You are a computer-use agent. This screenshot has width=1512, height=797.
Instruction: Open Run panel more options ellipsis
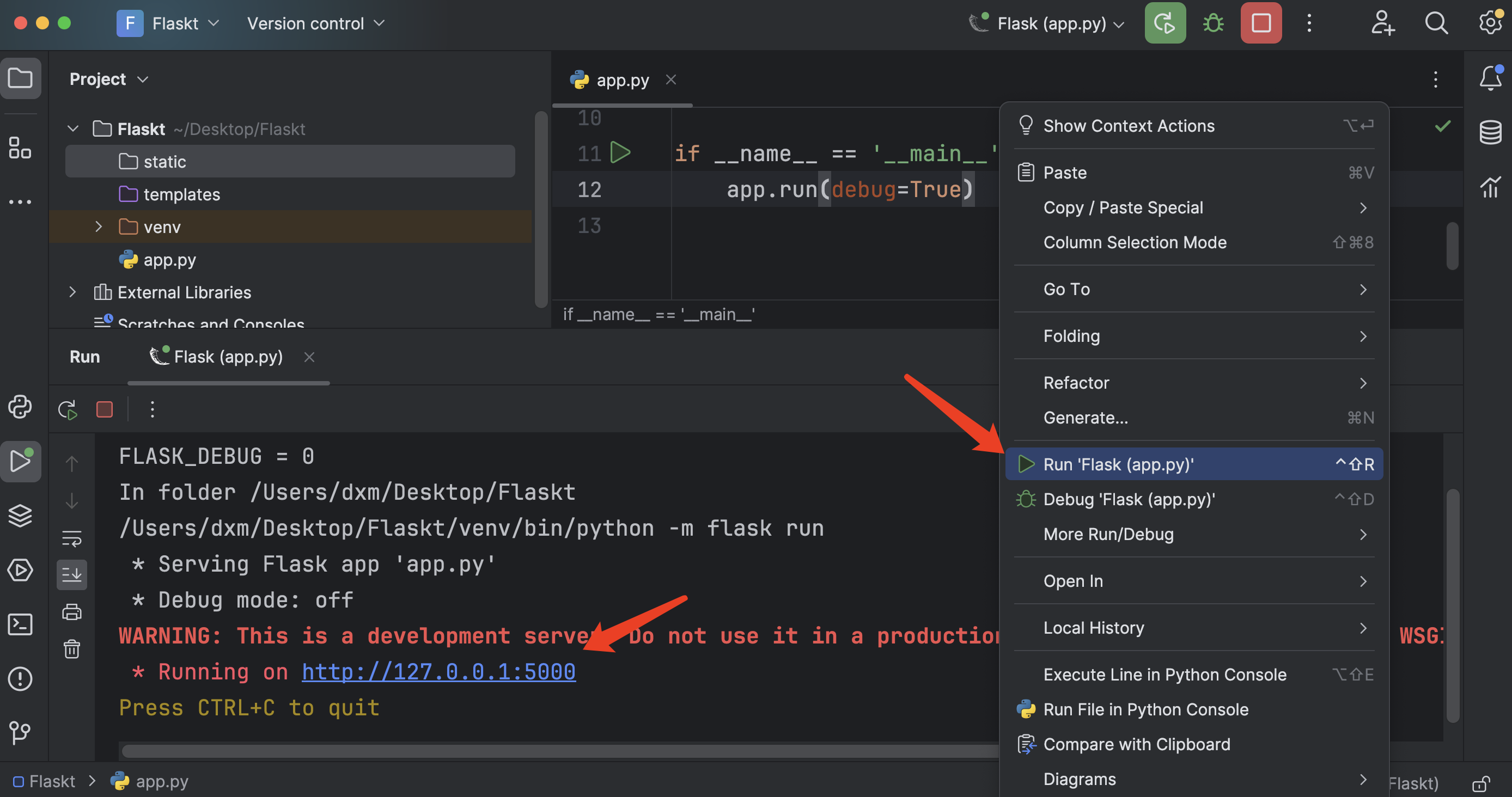coord(153,409)
